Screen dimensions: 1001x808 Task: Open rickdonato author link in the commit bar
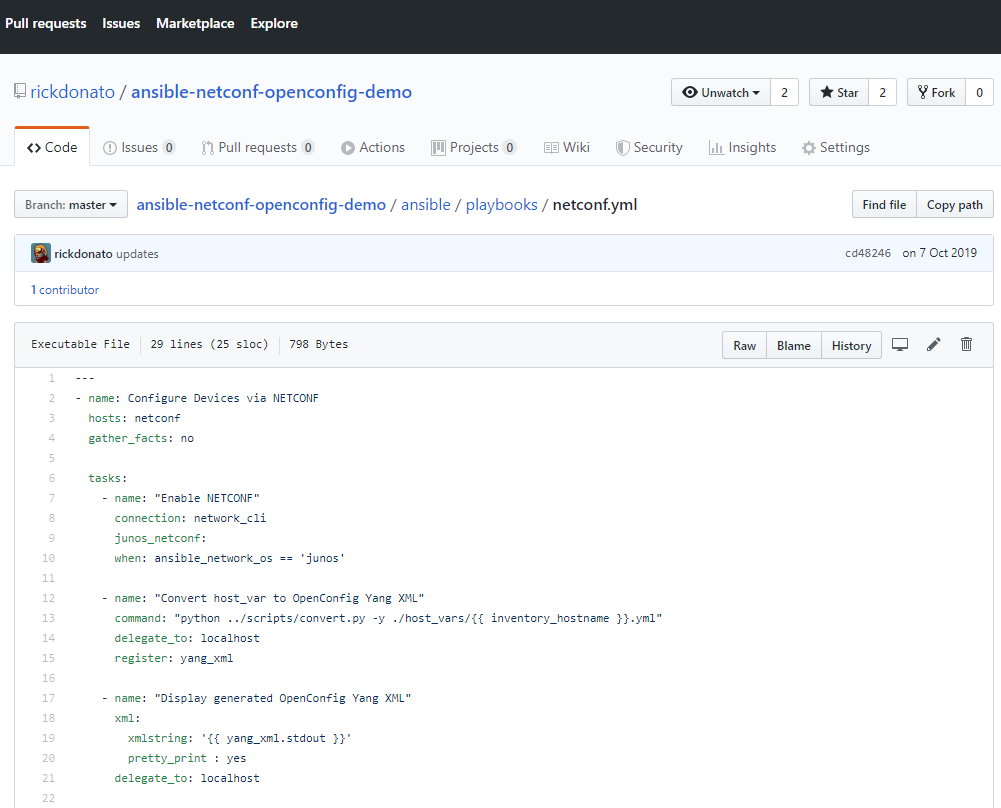84,253
